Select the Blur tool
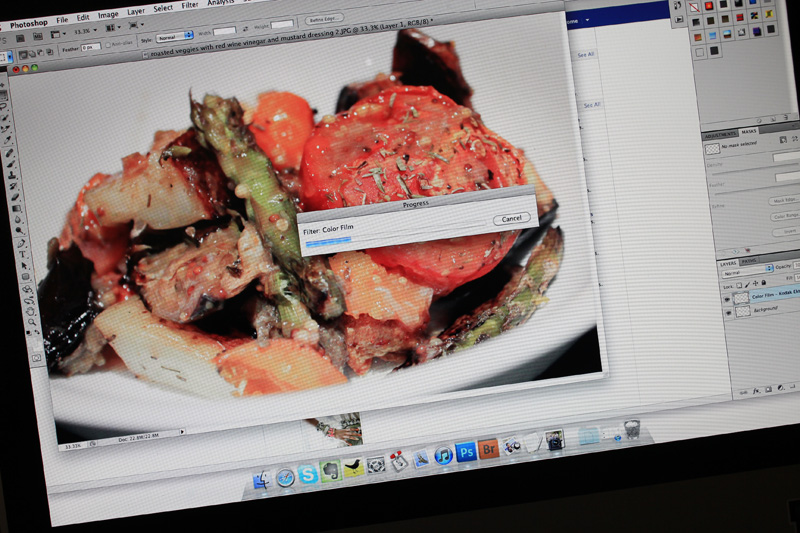The width and height of the screenshot is (800, 533). 17,220
